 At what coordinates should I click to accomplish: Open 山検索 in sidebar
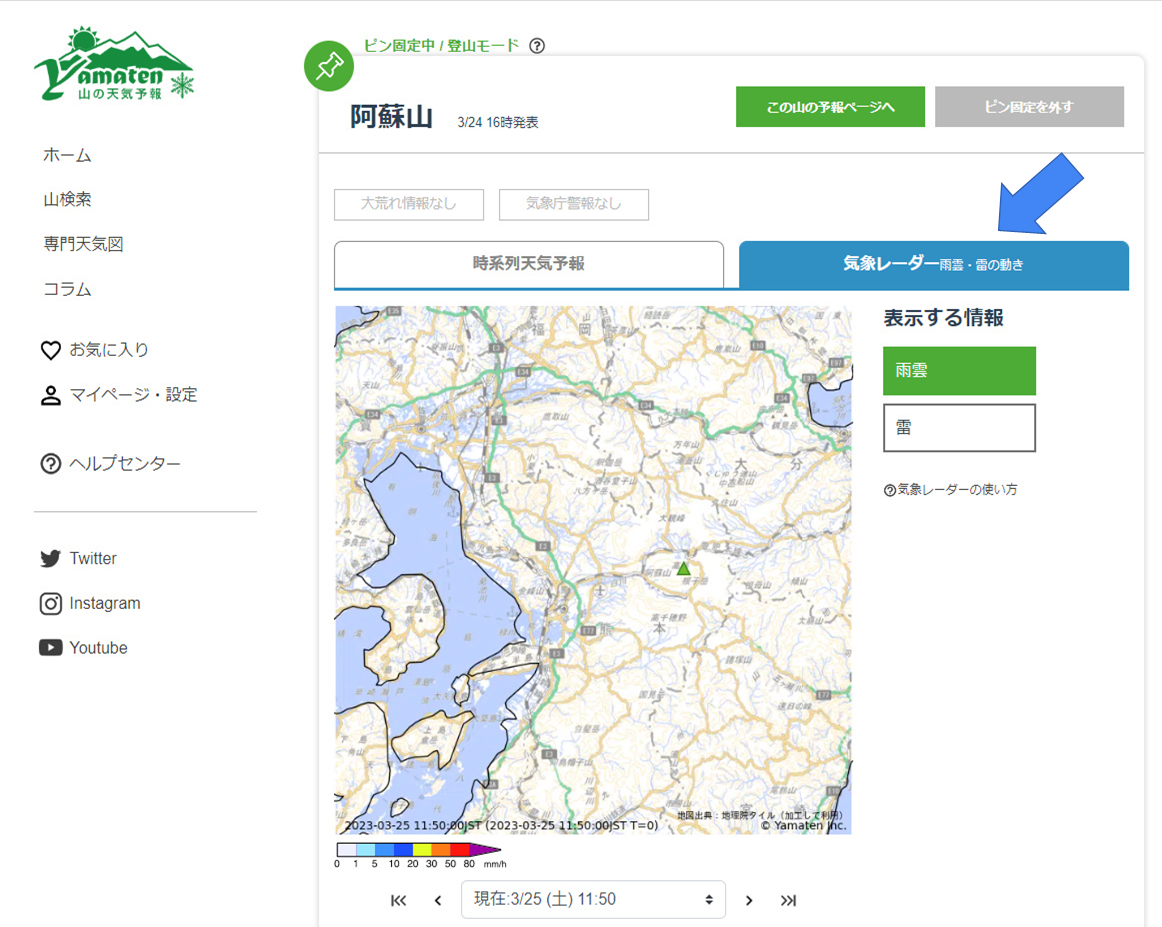point(67,199)
